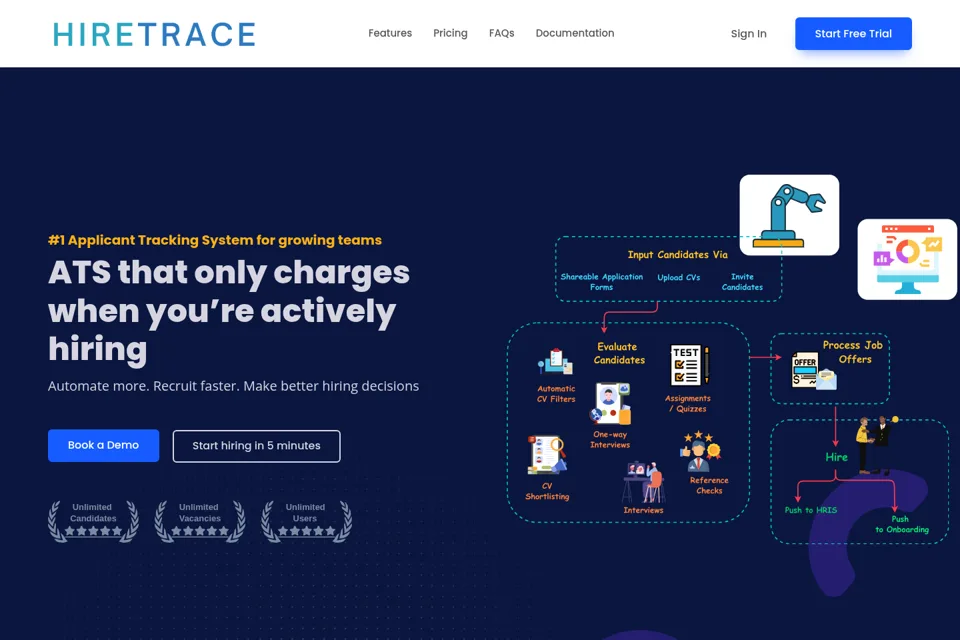Click 'Upload CVs' text in diagram
This screenshot has width=960, height=640.
(x=678, y=277)
